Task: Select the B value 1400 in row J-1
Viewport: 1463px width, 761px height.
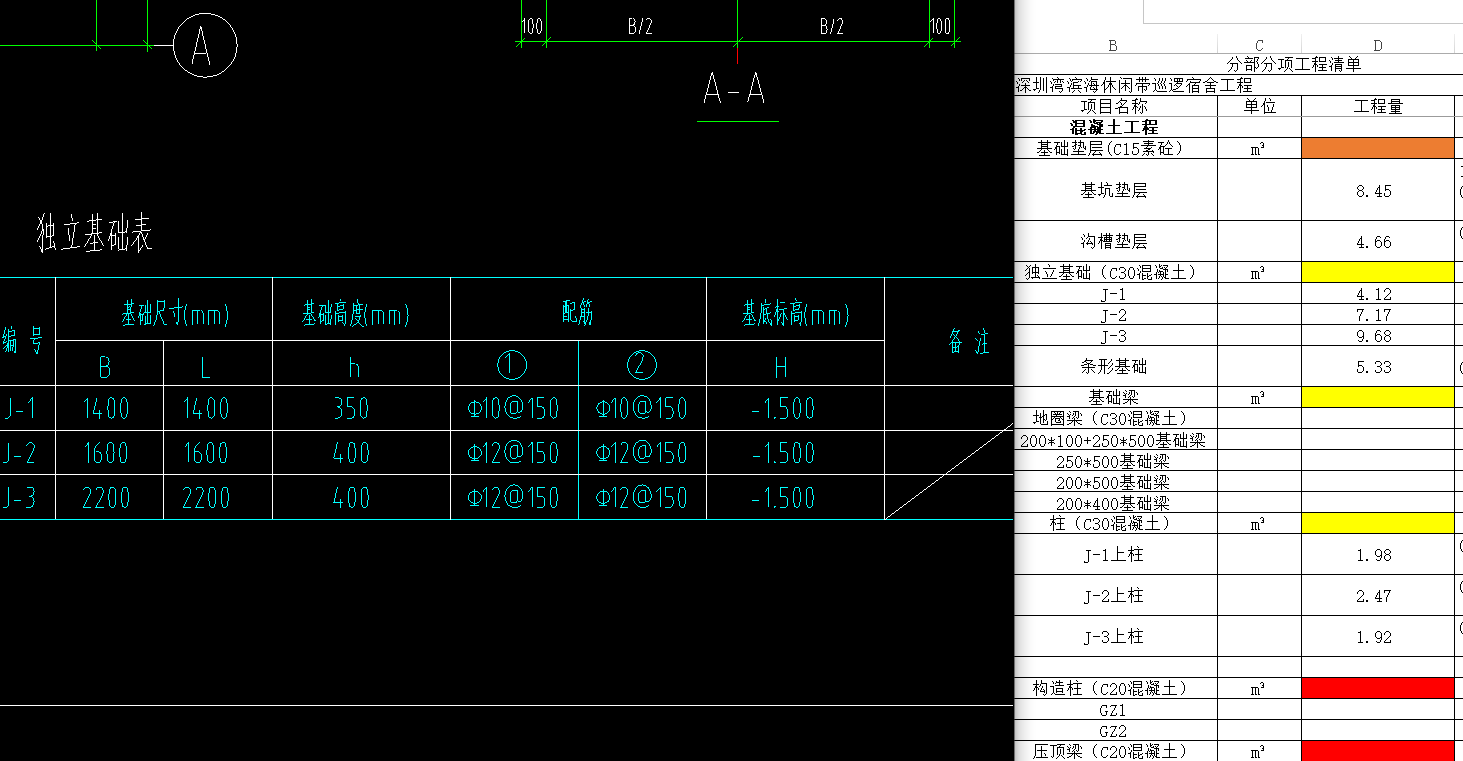Action: tap(106, 408)
